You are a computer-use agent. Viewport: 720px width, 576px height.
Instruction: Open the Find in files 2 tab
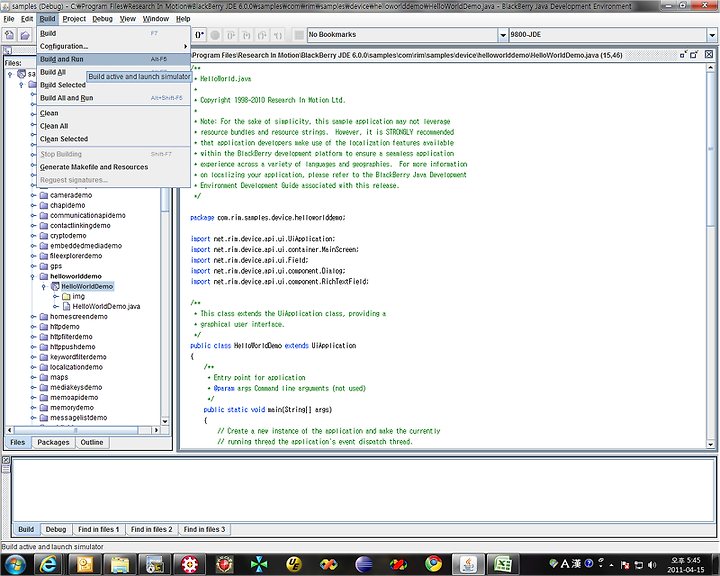pos(152,529)
